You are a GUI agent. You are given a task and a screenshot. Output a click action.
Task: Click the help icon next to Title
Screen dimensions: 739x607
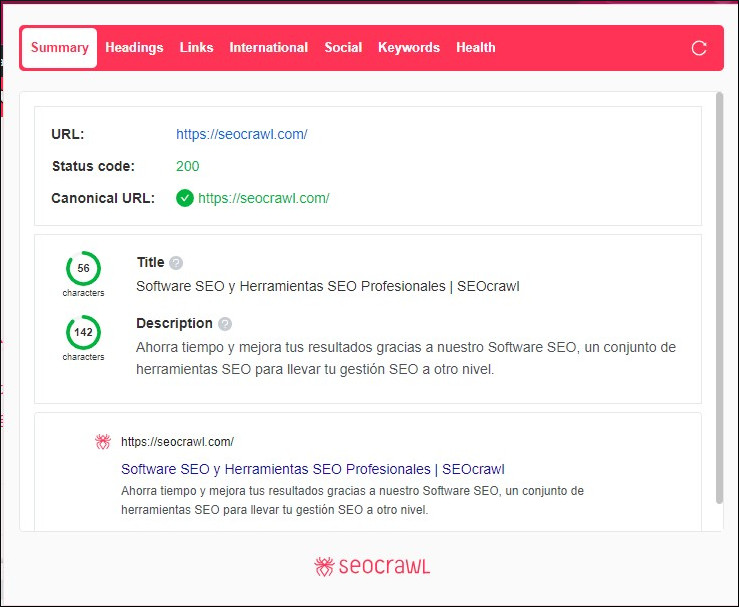(x=176, y=263)
